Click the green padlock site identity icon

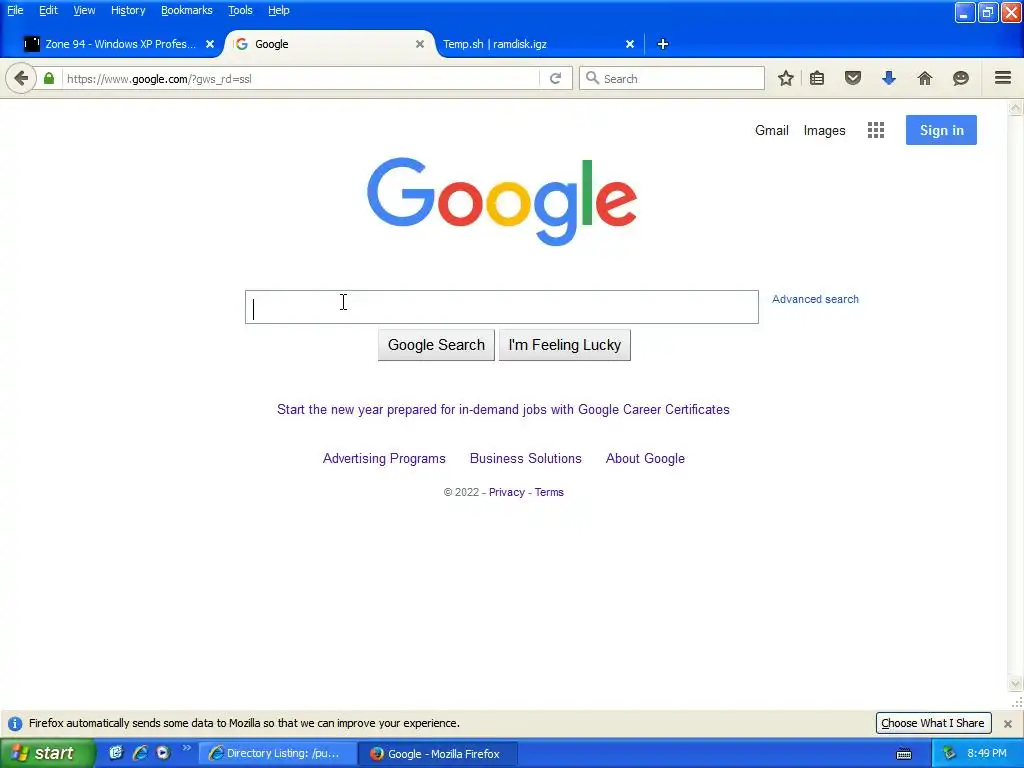[x=49, y=78]
